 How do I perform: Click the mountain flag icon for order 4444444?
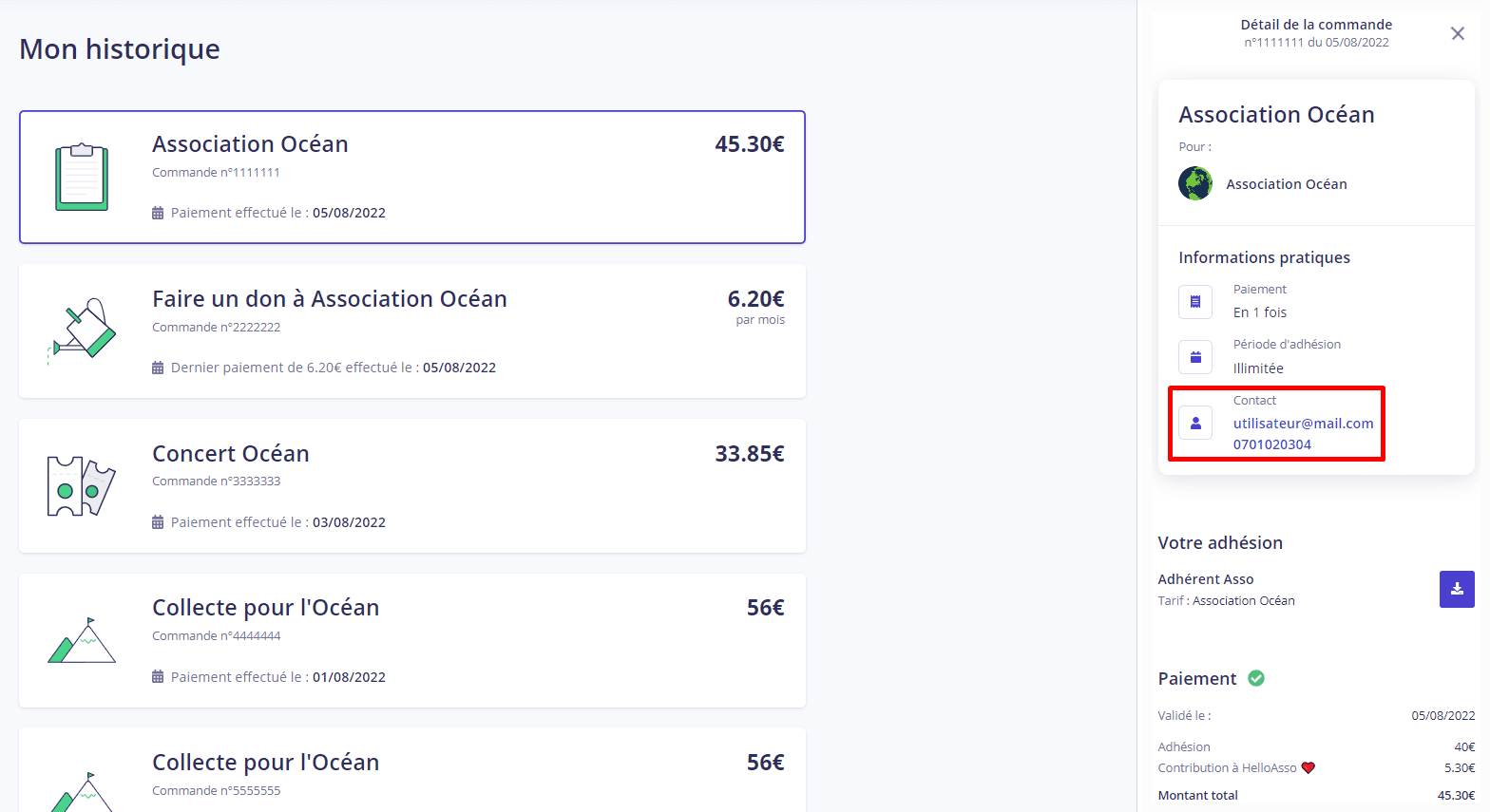point(82,640)
